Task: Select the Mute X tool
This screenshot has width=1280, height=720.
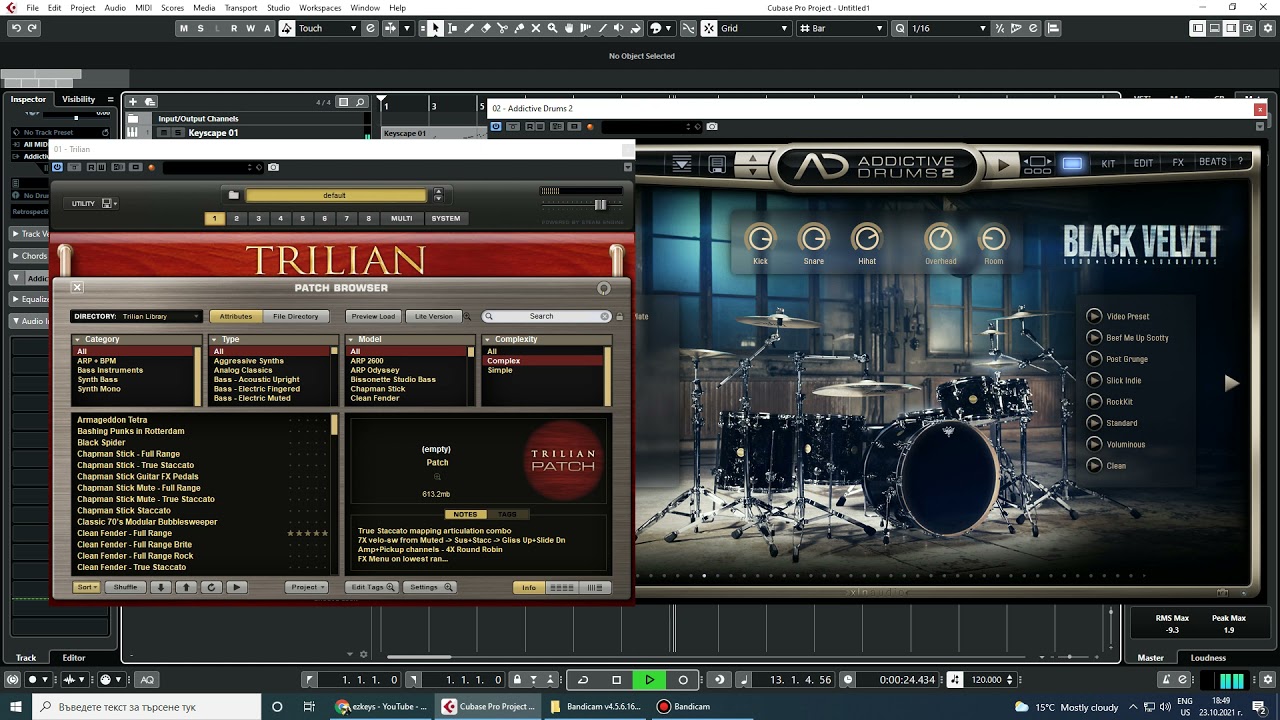Action: [535, 28]
